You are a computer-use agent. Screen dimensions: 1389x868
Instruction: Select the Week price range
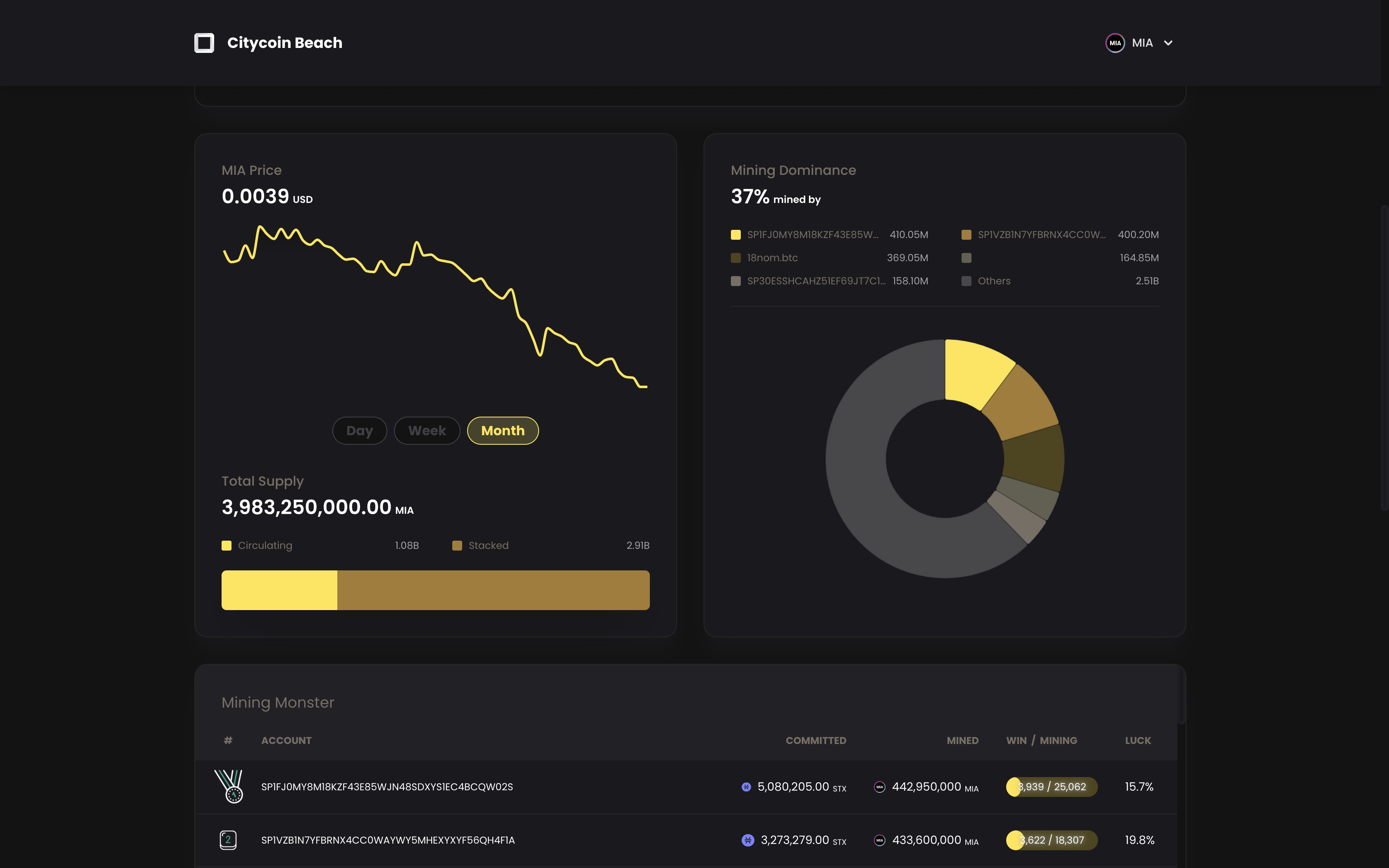tap(427, 431)
